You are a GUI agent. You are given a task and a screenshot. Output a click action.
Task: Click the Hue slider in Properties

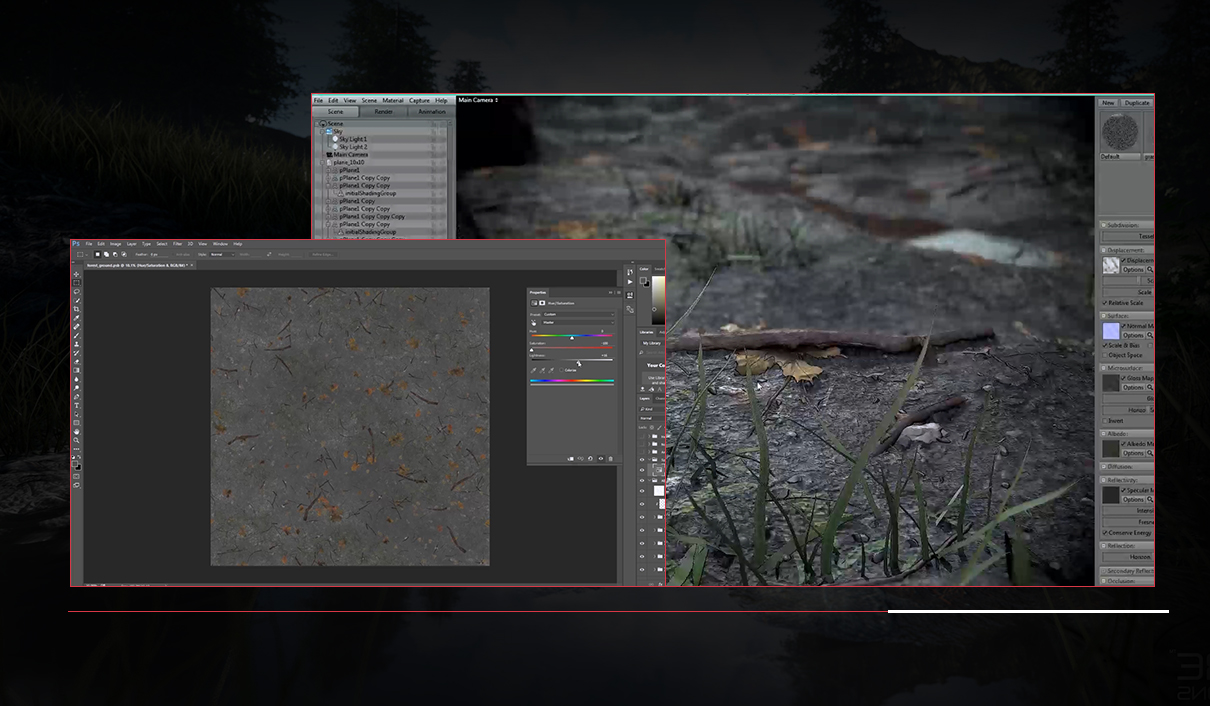point(571,336)
